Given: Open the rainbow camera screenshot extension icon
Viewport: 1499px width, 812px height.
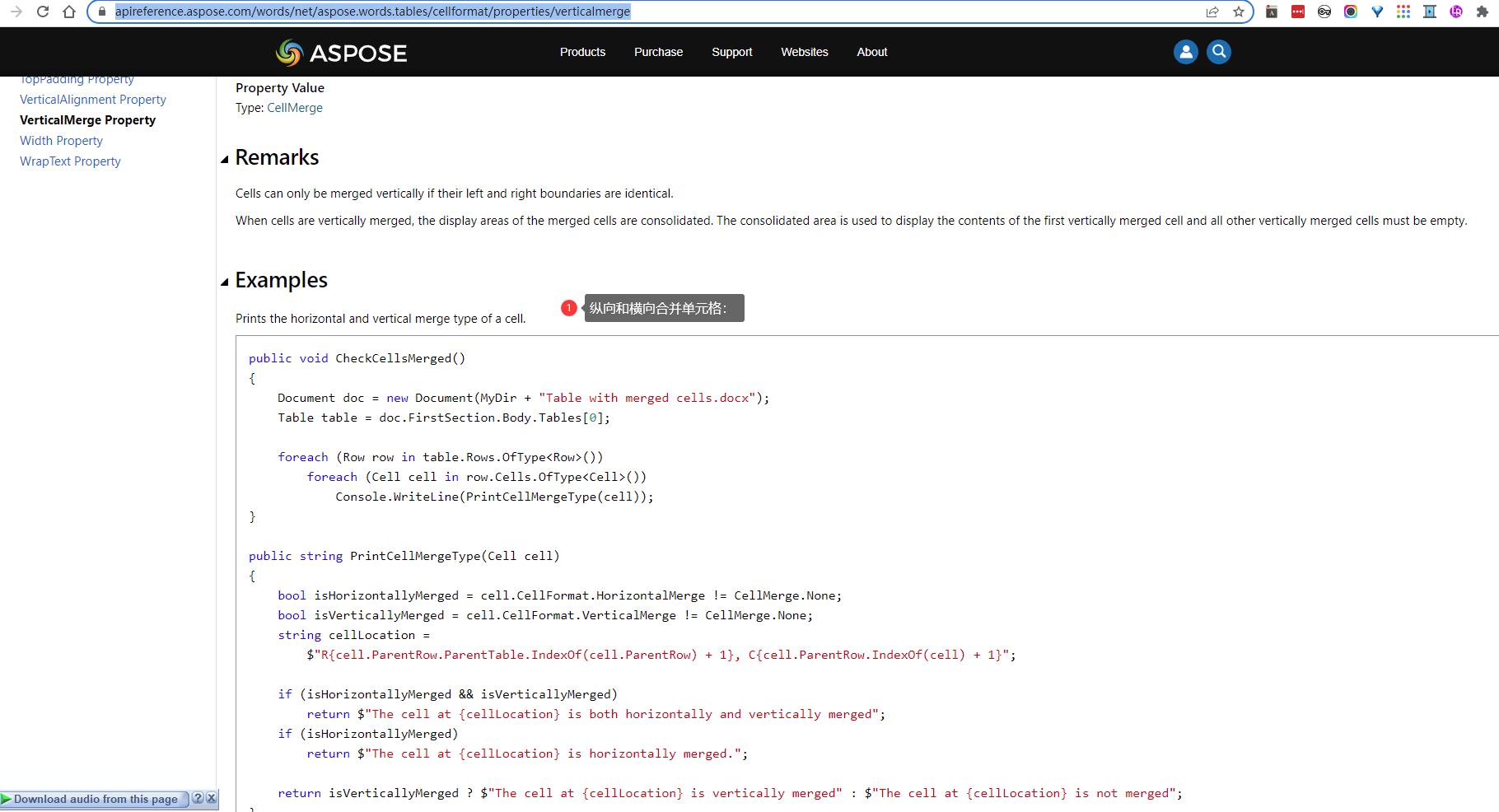Looking at the screenshot, I should point(1351,12).
